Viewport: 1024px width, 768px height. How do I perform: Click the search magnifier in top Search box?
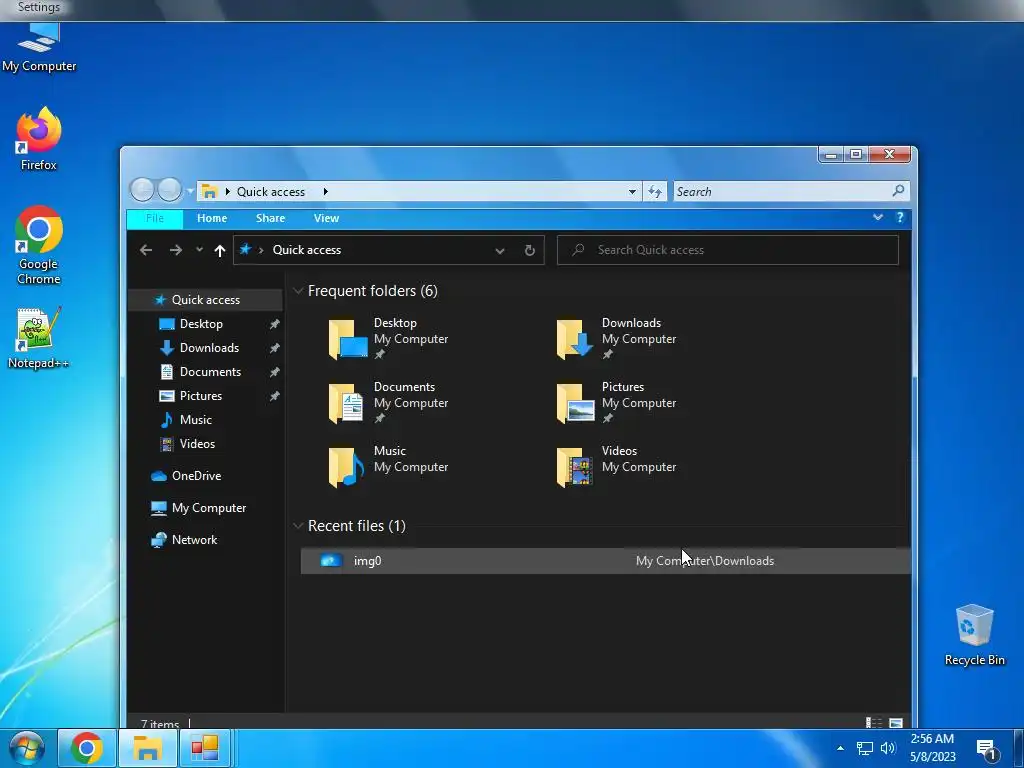pos(899,191)
